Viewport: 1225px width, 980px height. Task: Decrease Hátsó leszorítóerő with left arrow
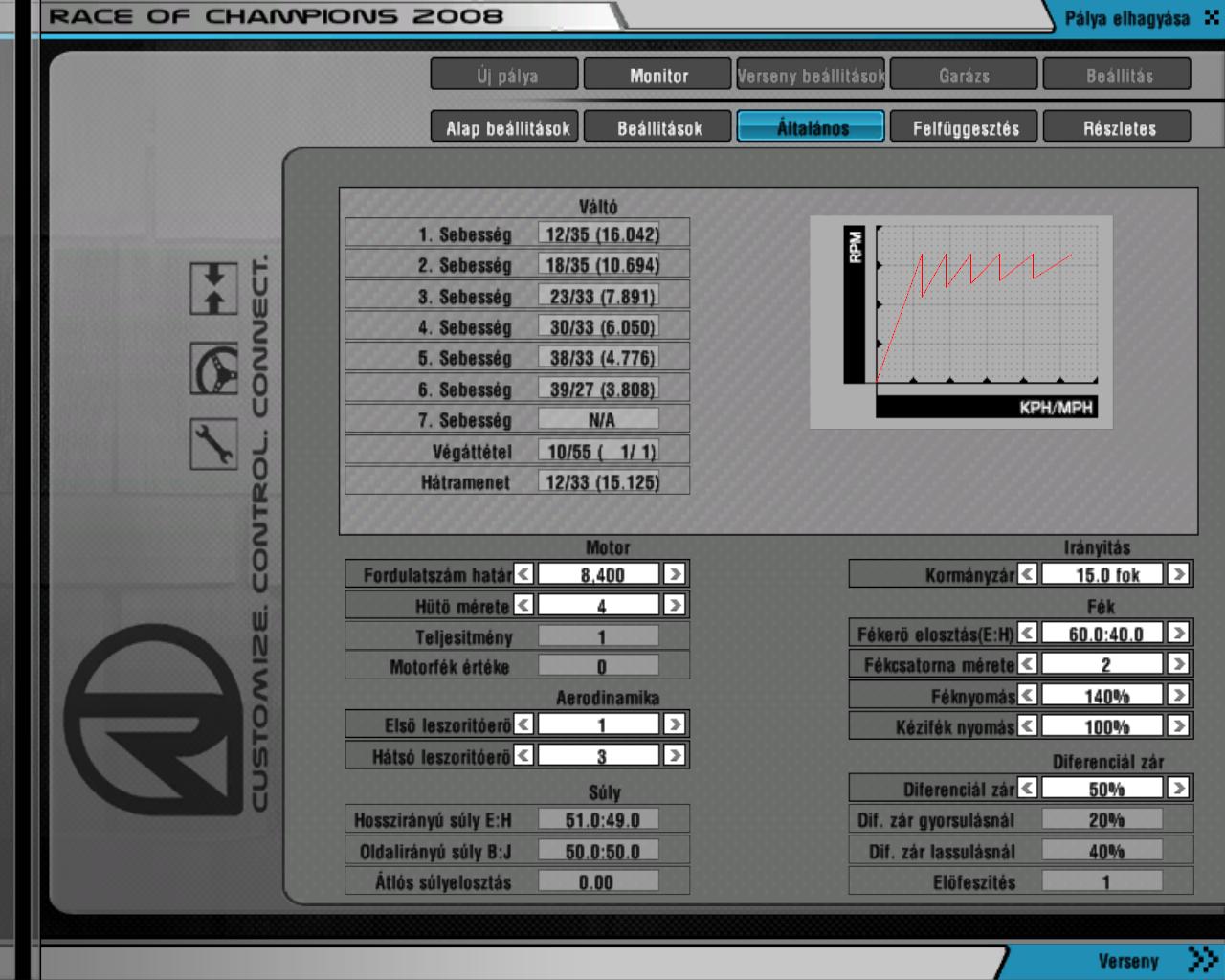tap(523, 755)
